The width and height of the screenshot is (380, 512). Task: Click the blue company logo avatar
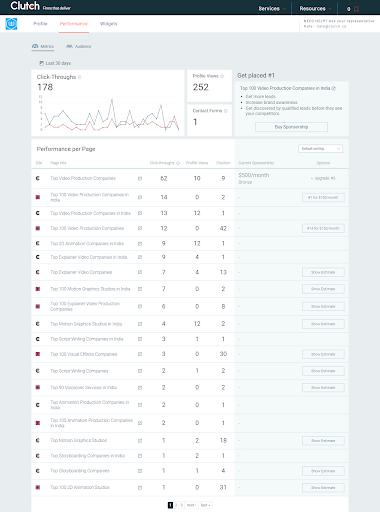[11, 24]
